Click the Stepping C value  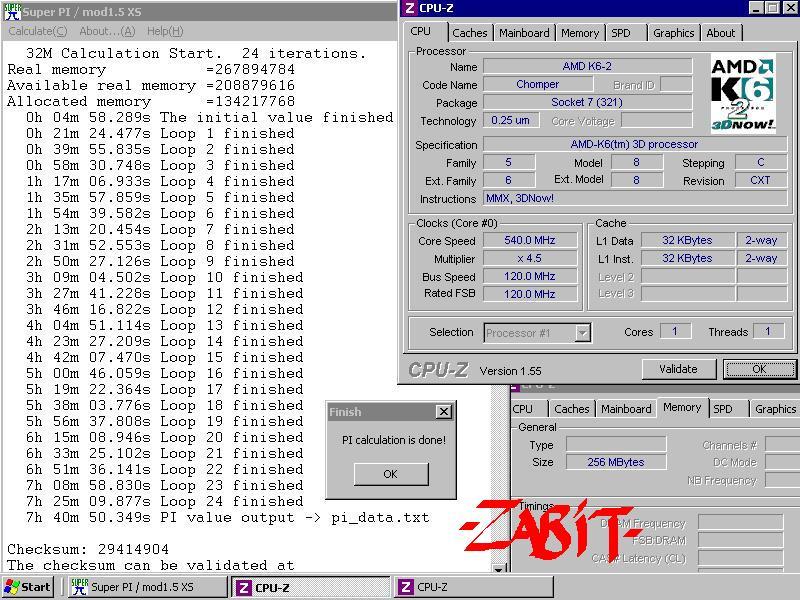tap(761, 162)
